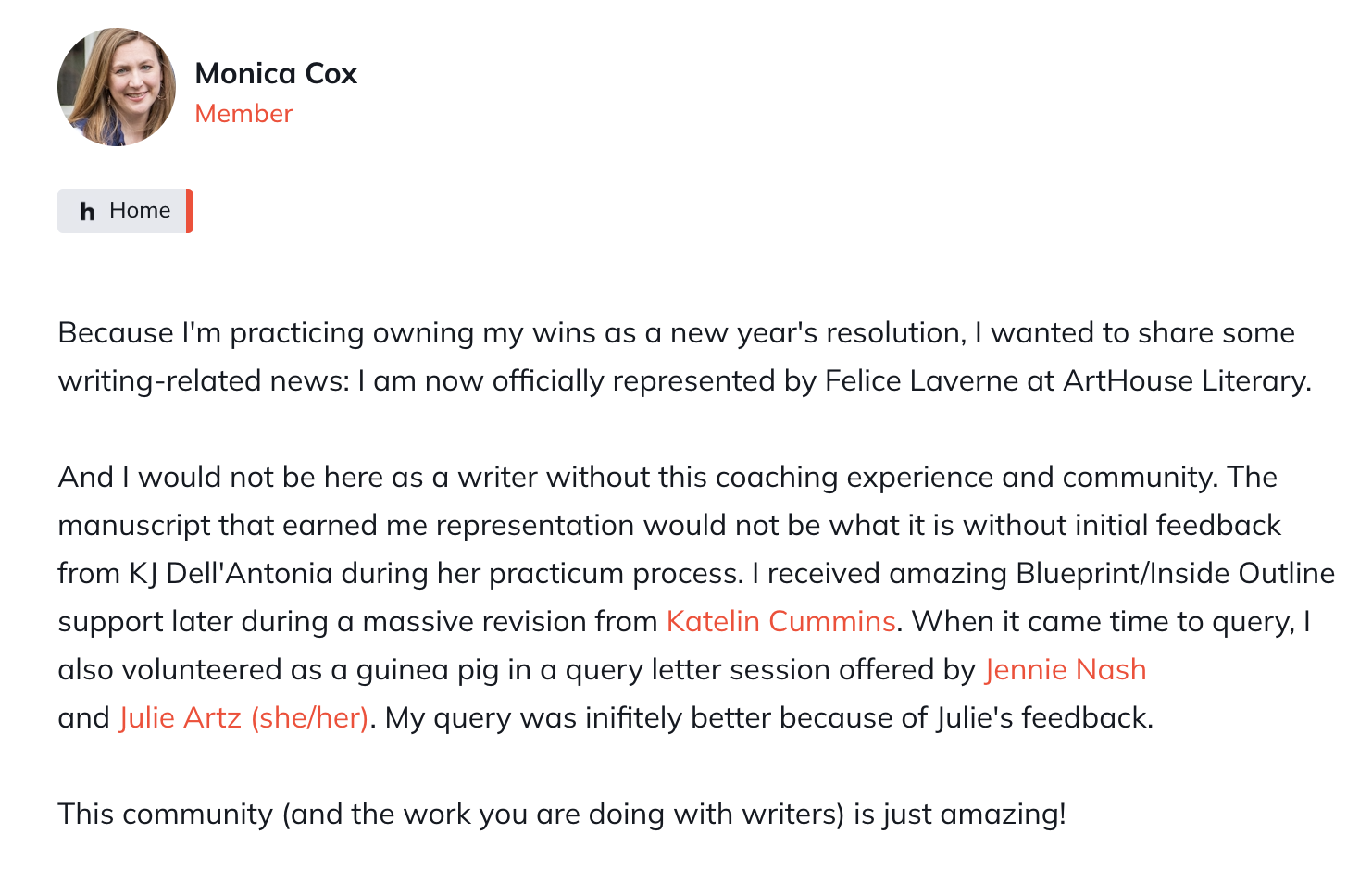Open the Julie Artz (she/her) mention link
This screenshot has width=1372, height=883.
tap(244, 717)
